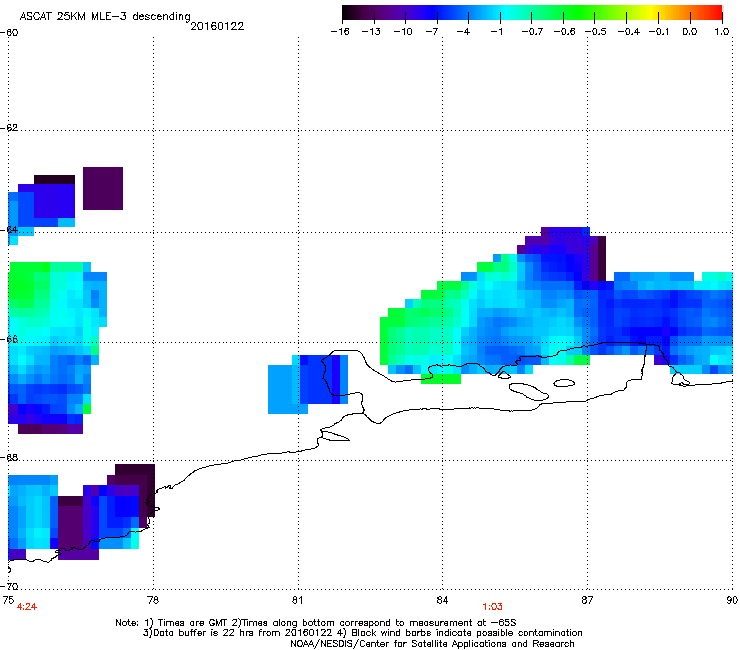Click the "87" longitude axis label
This screenshot has width=740, height=650.
click(587, 599)
